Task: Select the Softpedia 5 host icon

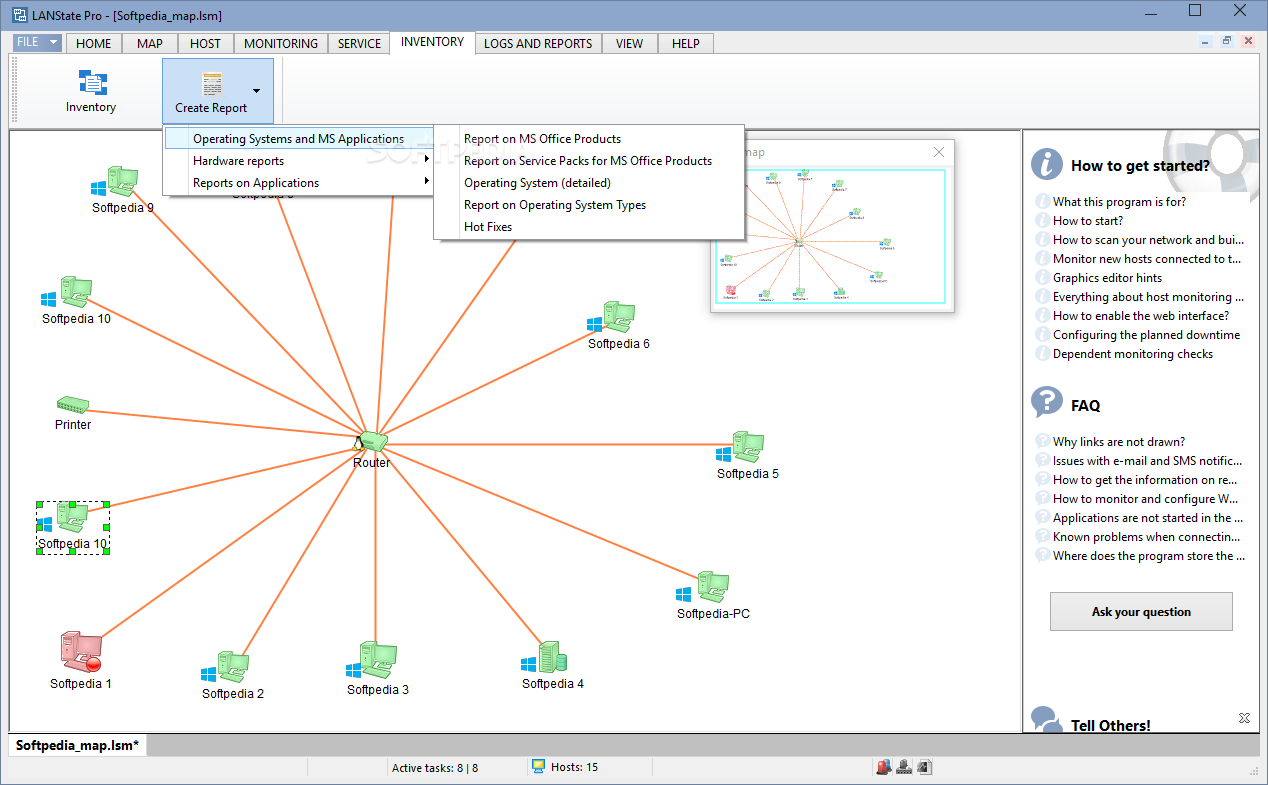Action: (741, 448)
